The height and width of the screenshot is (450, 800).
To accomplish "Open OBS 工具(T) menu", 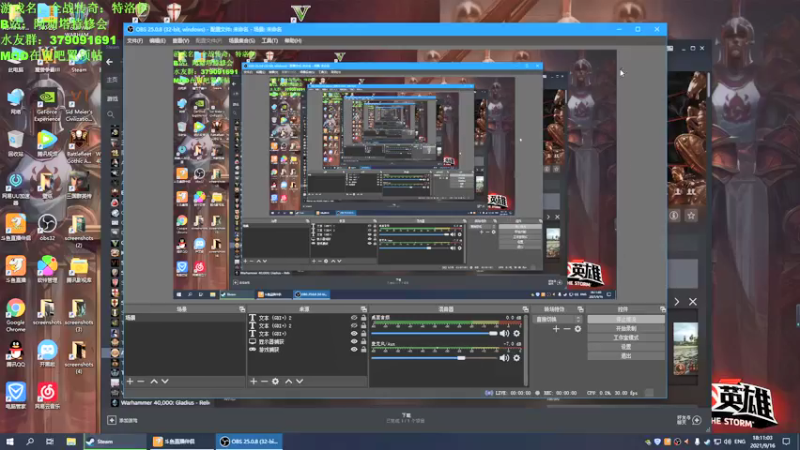I will coord(269,40).
